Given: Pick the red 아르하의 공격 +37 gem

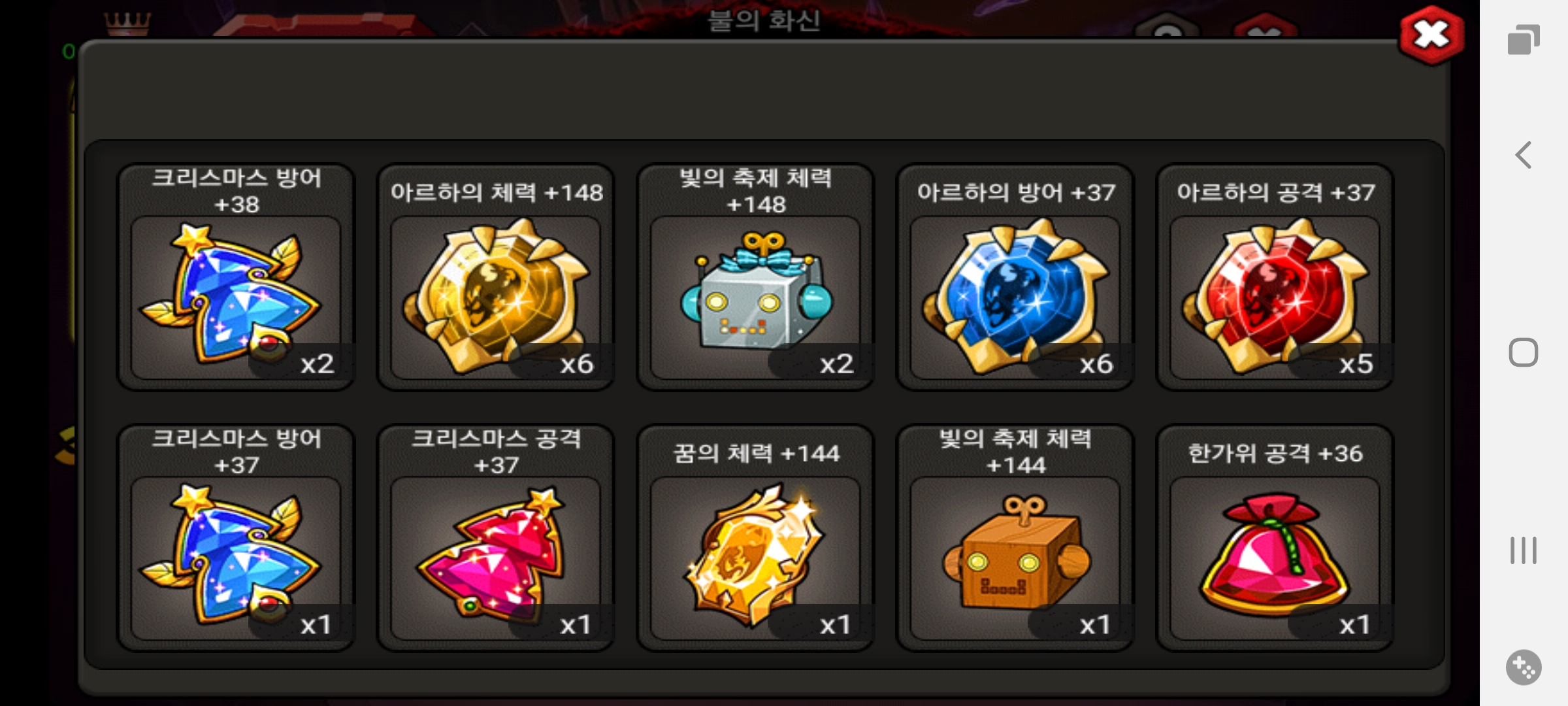Looking at the screenshot, I should point(1275,277).
